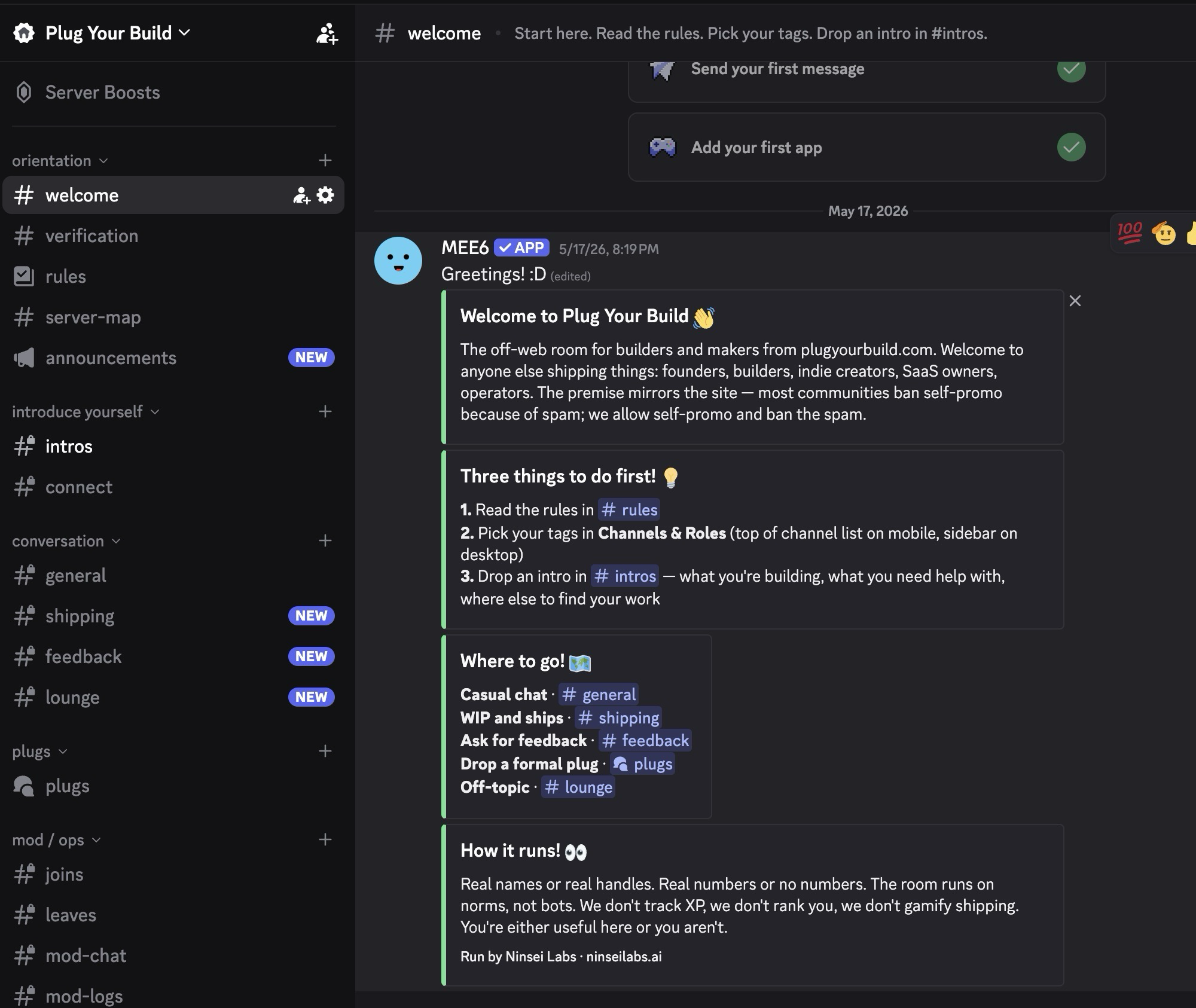Open the general channel in sidebar
This screenshot has width=1196, height=1008.
pos(173,576)
